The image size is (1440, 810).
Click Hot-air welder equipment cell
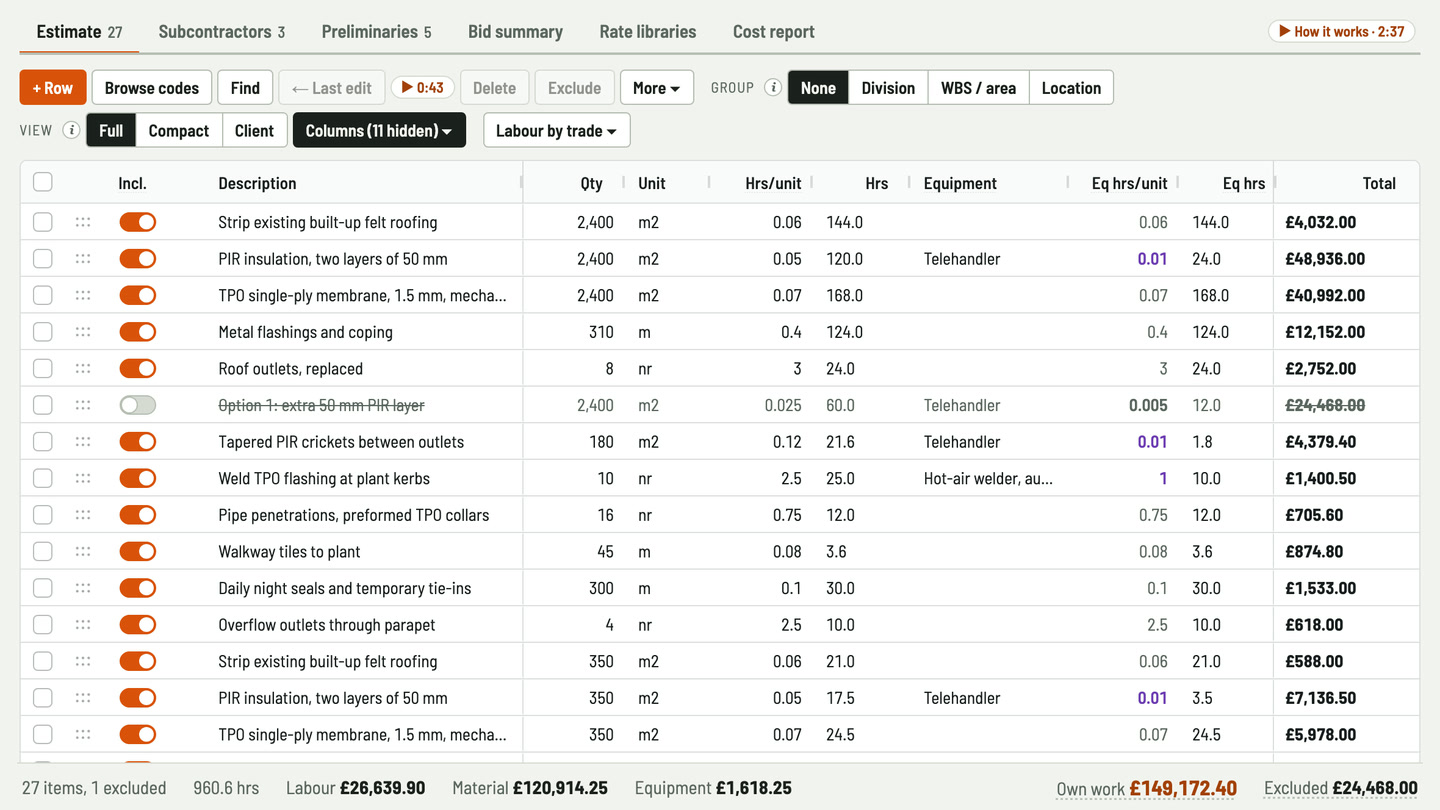click(988, 479)
